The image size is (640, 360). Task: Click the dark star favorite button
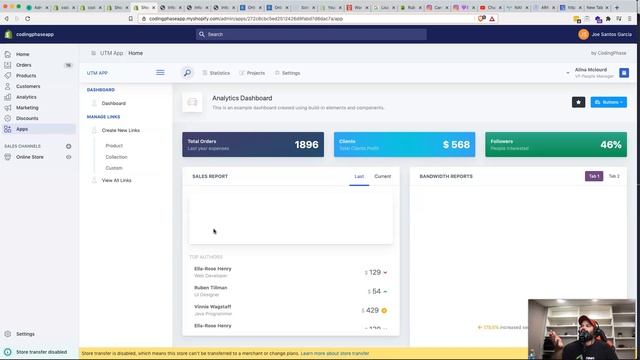[x=578, y=102]
